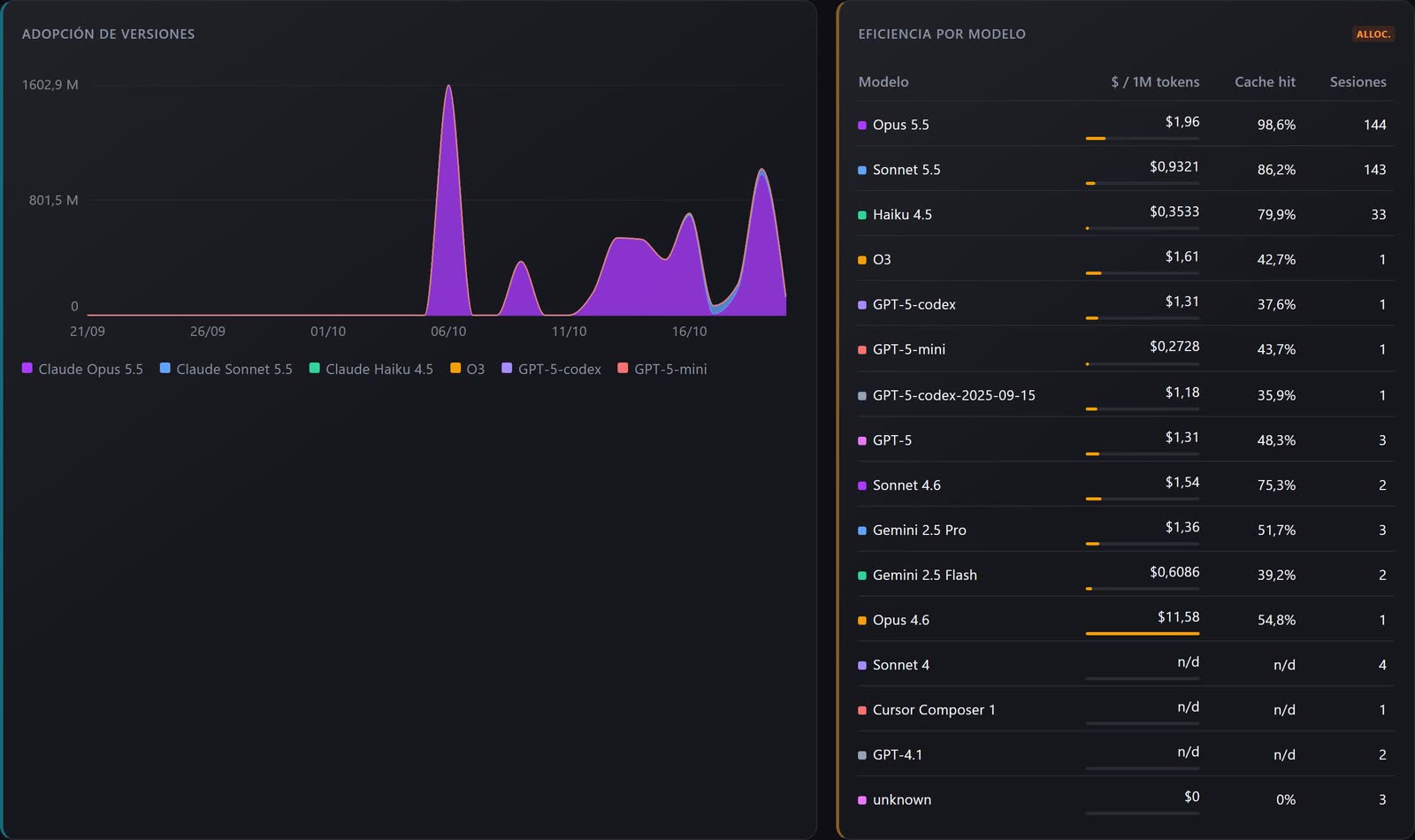
Task: Select the Sonnet 4.6 model name
Action: (x=906, y=485)
